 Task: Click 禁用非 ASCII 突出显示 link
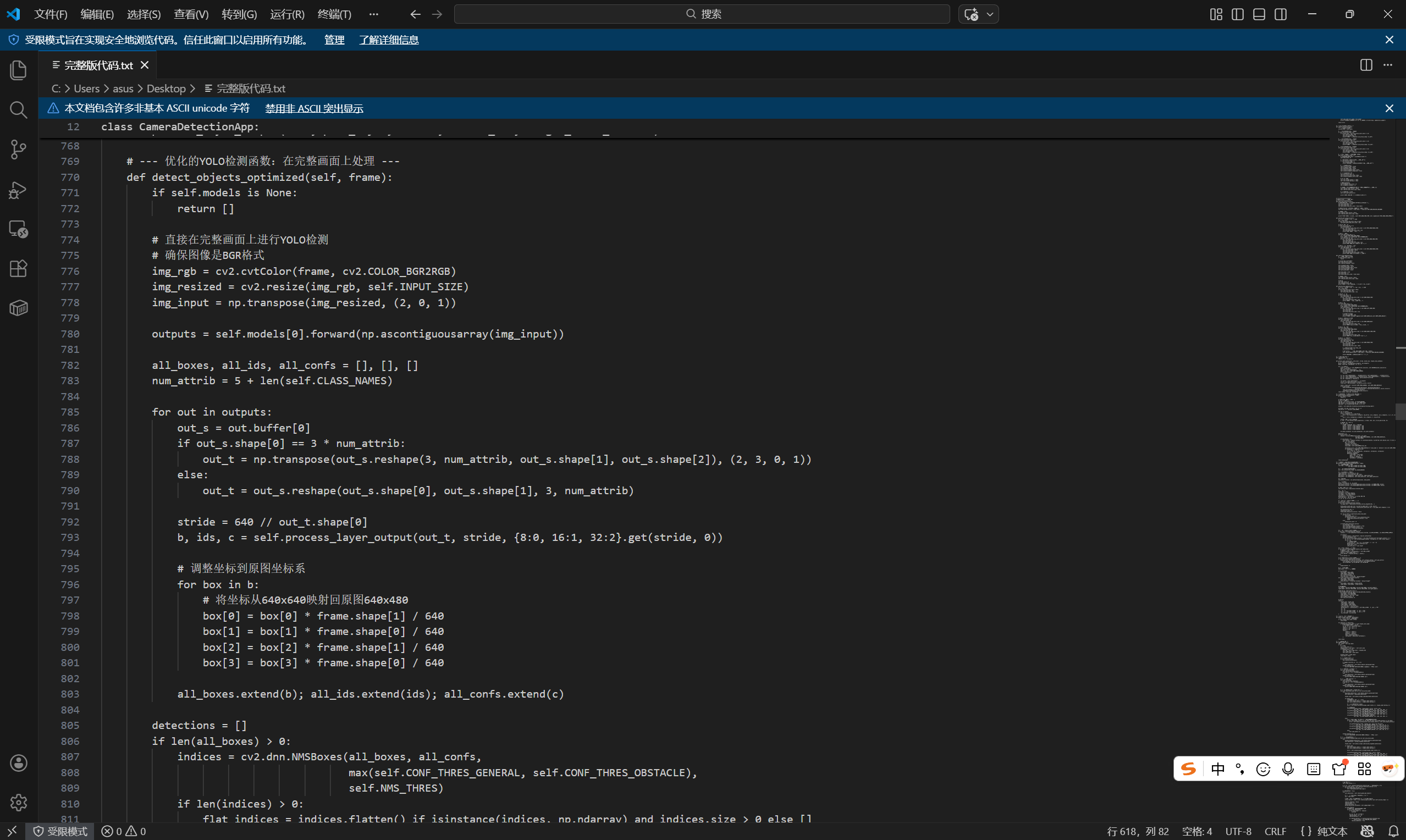(314, 108)
